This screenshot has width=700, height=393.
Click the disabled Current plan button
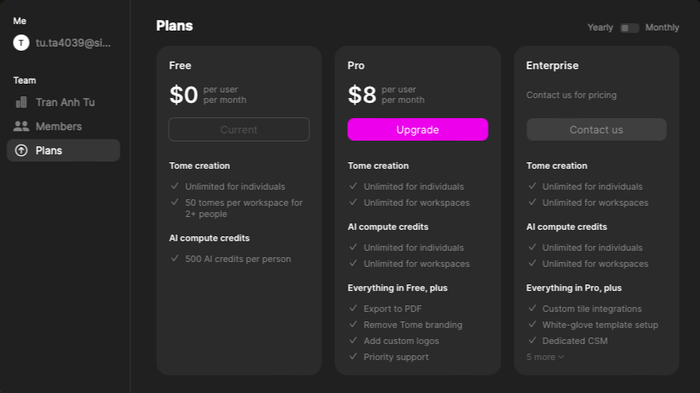(x=239, y=130)
